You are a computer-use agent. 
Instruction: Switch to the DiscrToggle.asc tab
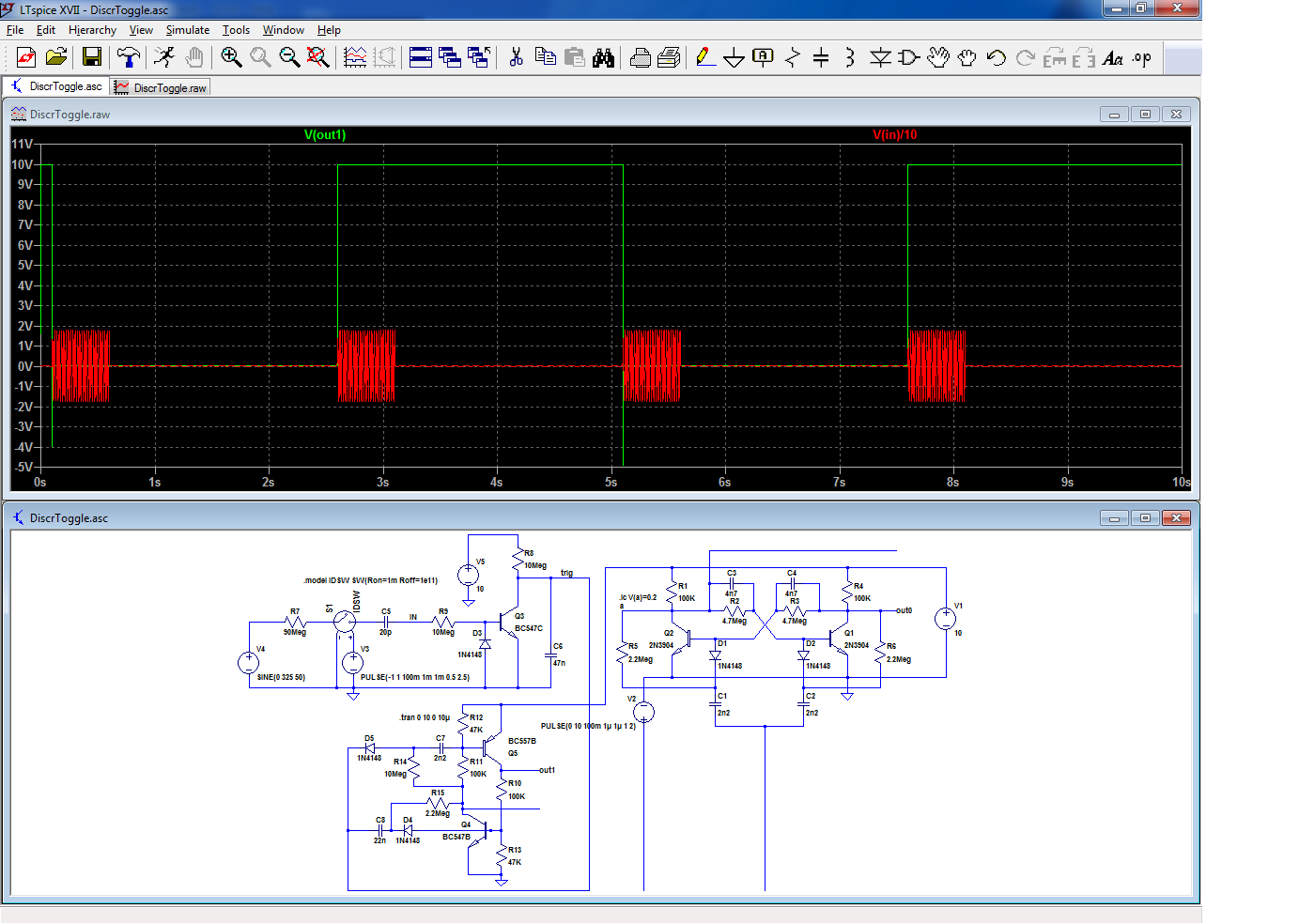(55, 86)
